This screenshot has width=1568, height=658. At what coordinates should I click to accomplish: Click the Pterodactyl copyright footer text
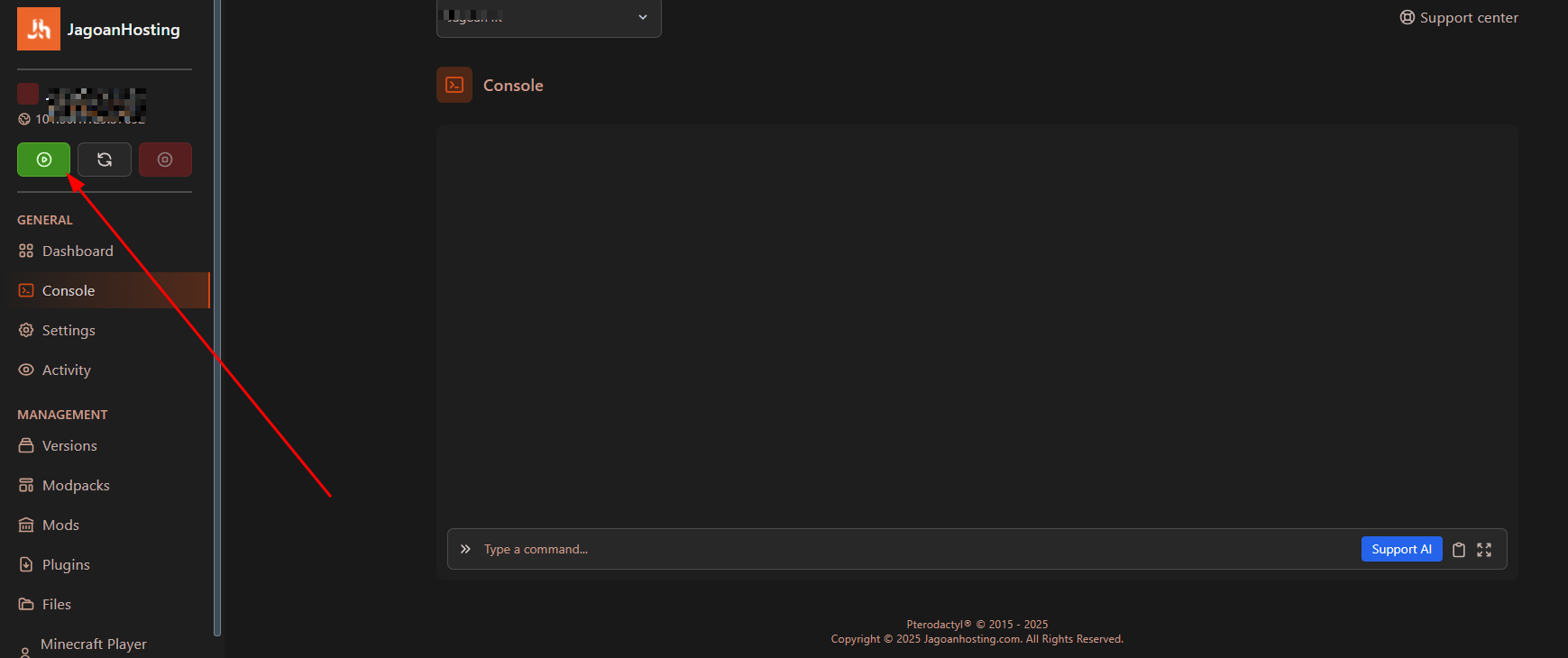pos(977,624)
